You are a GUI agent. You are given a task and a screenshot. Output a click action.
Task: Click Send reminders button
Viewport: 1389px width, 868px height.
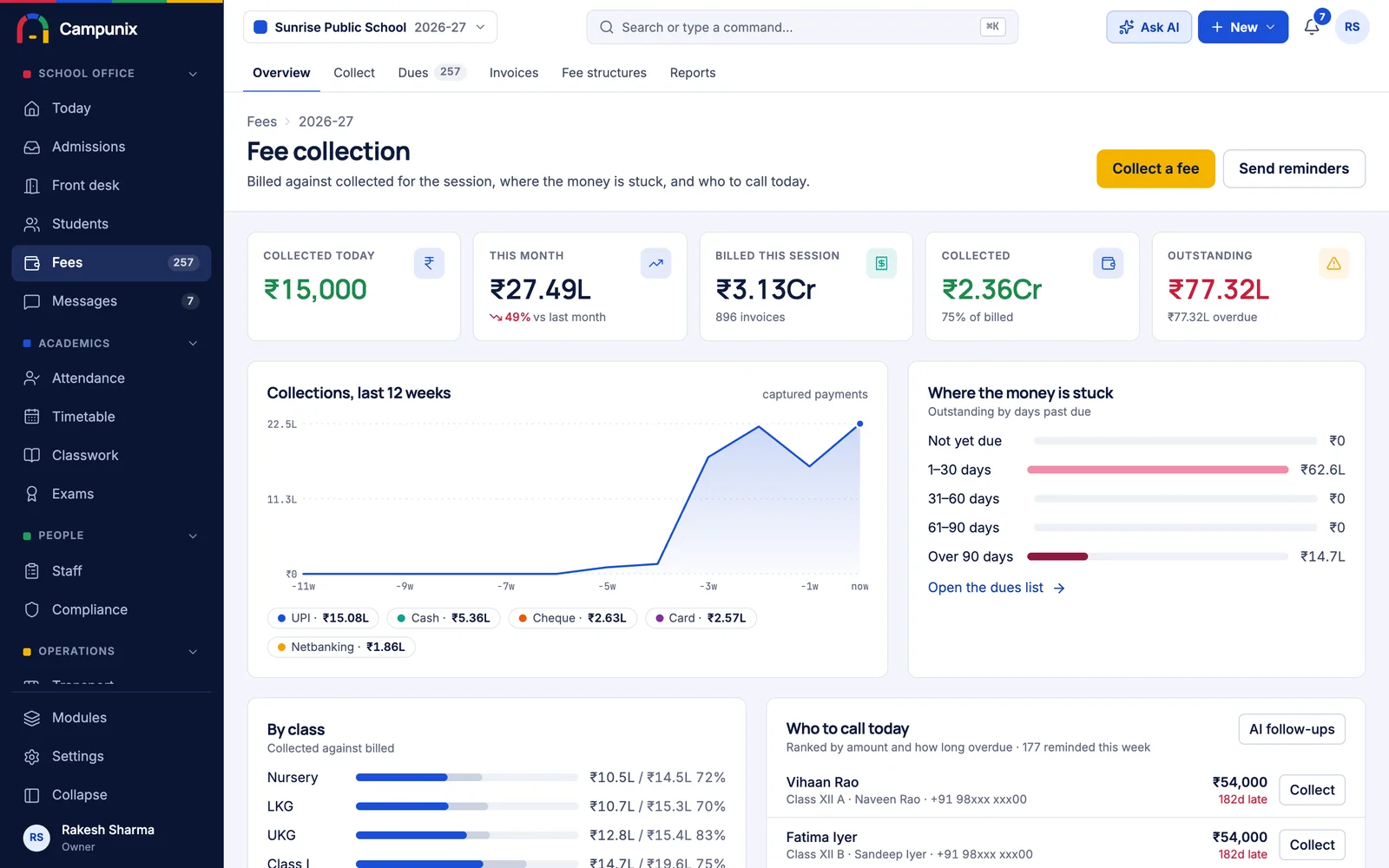coord(1294,168)
